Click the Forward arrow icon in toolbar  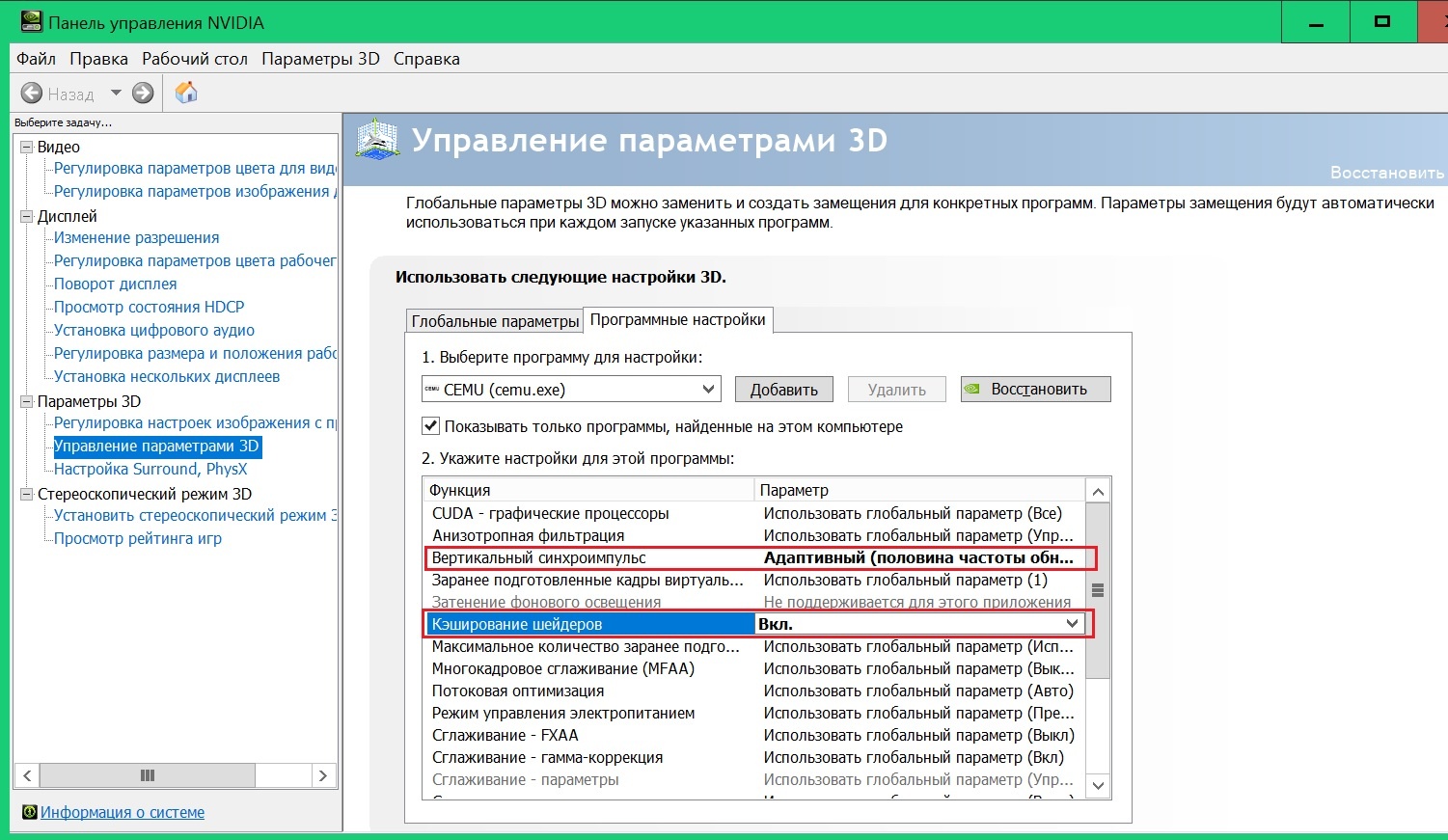coord(143,94)
